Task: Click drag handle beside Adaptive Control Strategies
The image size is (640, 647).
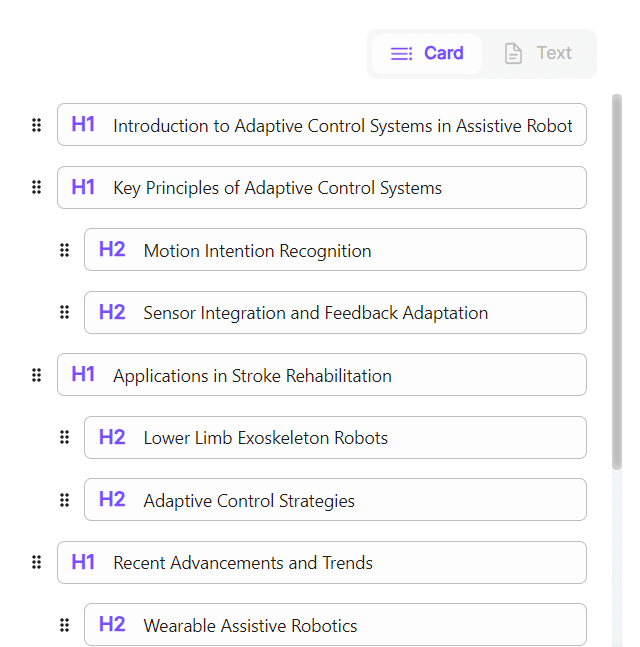Action: [x=64, y=500]
